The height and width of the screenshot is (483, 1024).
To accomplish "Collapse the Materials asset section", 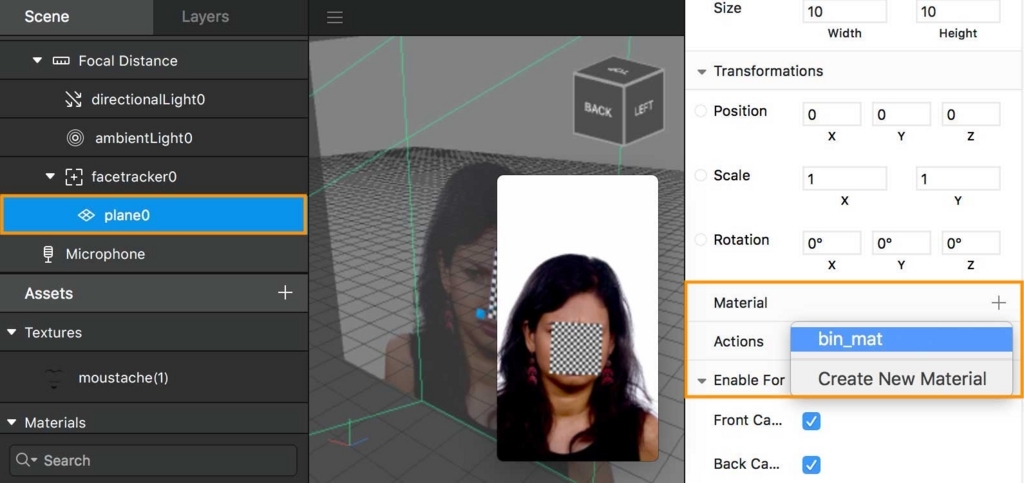I will 11,423.
